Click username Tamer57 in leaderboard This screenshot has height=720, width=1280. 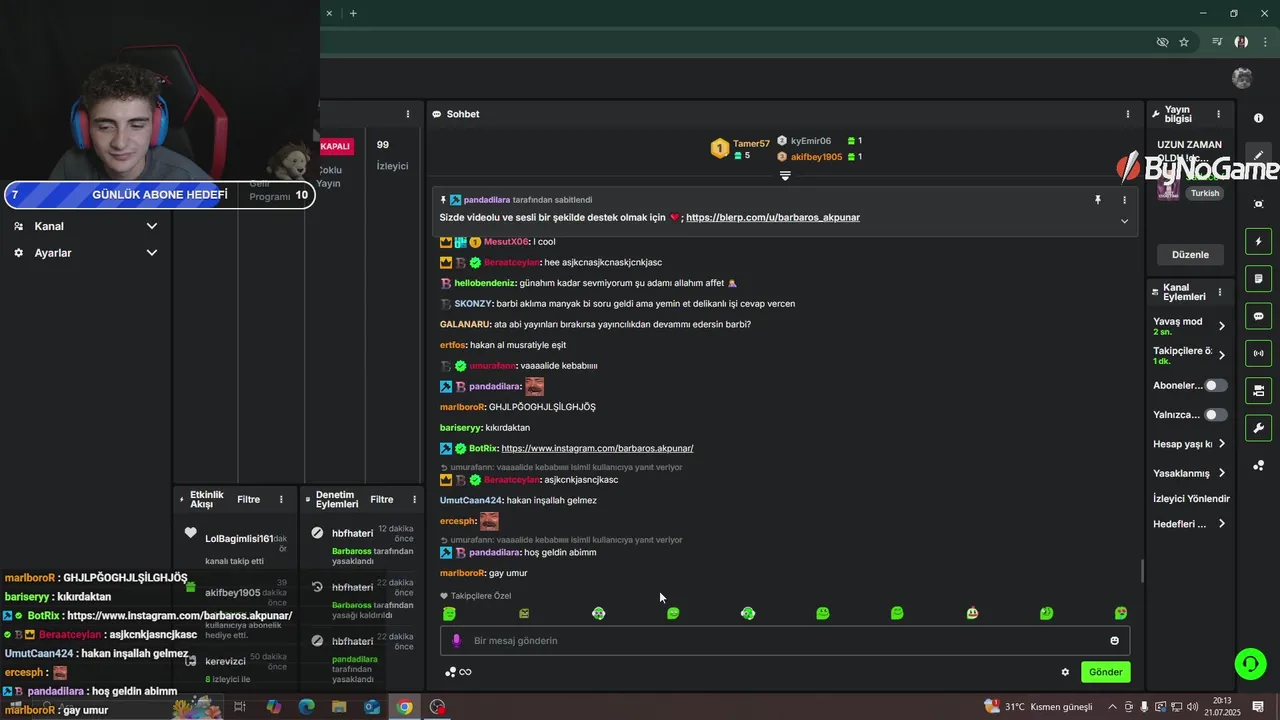tap(751, 144)
